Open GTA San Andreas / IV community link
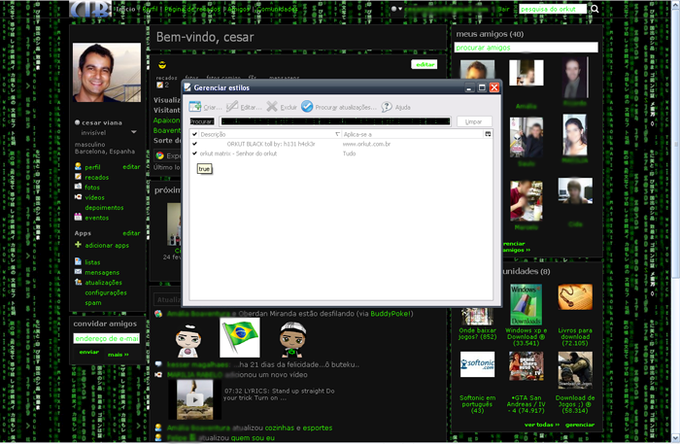Image resolution: width=680 pixels, height=444 pixels. [526, 404]
